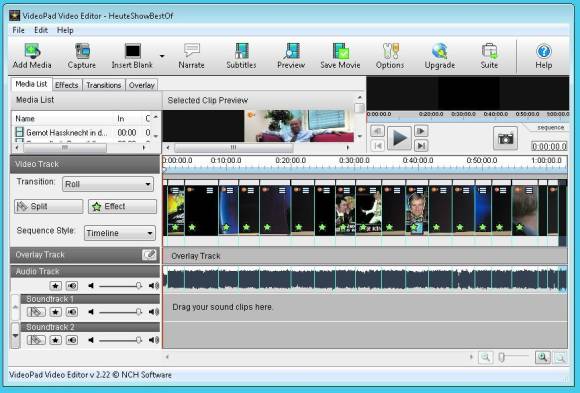
Task: Open Audio Track effects star button
Action: 55,285
